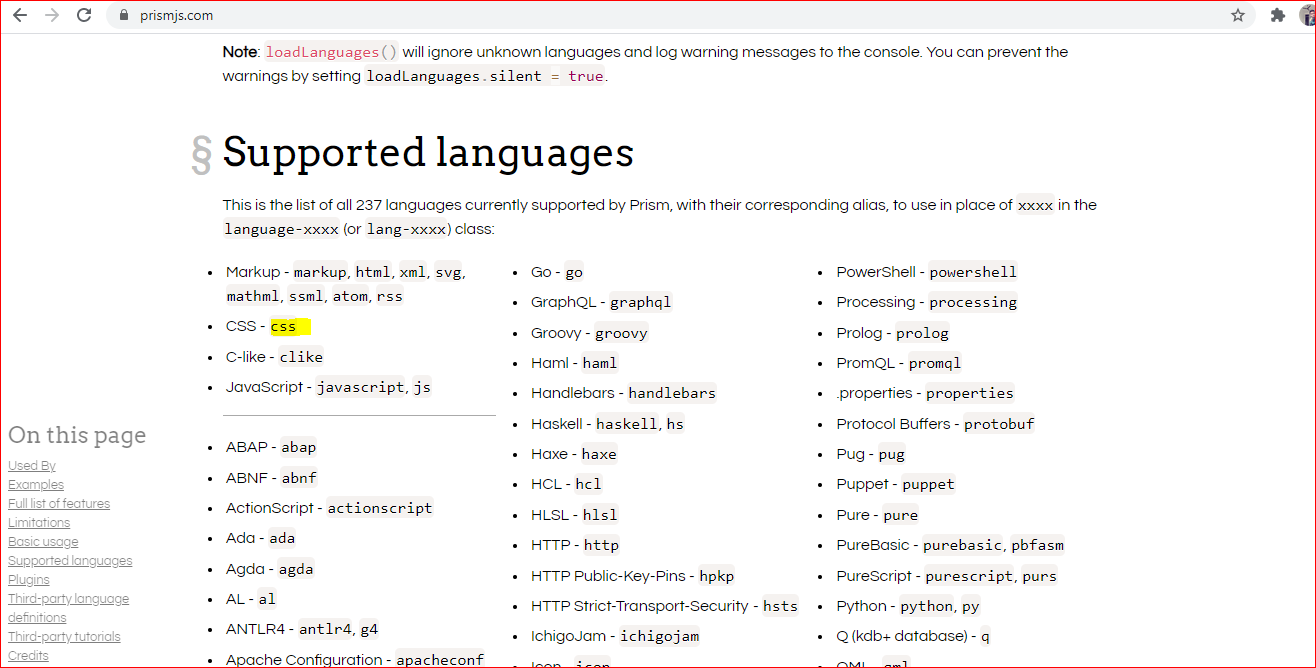Select the js alias code
Image resolution: width=1316 pixels, height=668 pixels.
point(422,387)
